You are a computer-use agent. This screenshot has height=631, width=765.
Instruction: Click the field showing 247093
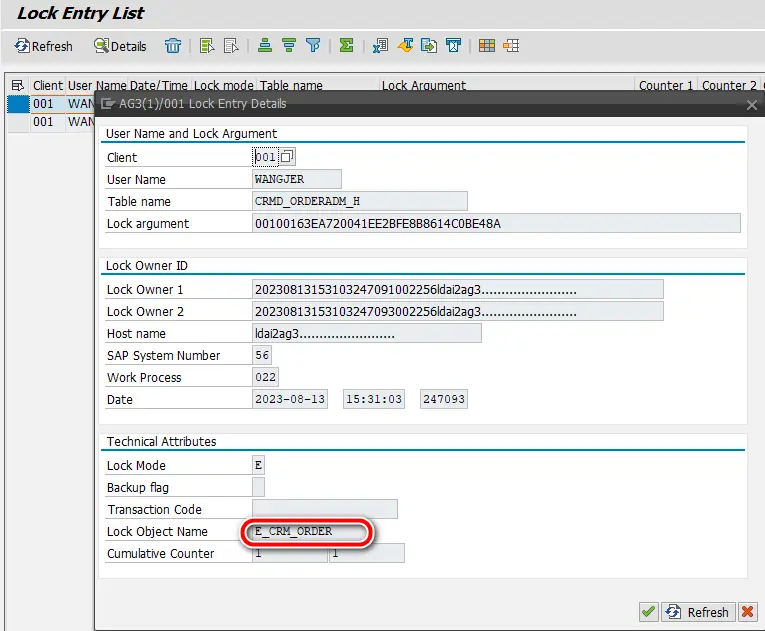click(x=444, y=399)
